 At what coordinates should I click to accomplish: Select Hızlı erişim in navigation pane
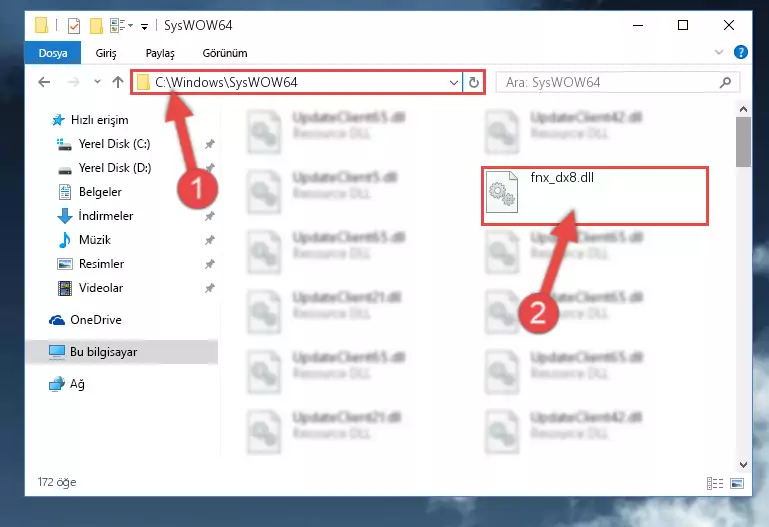click(90, 120)
